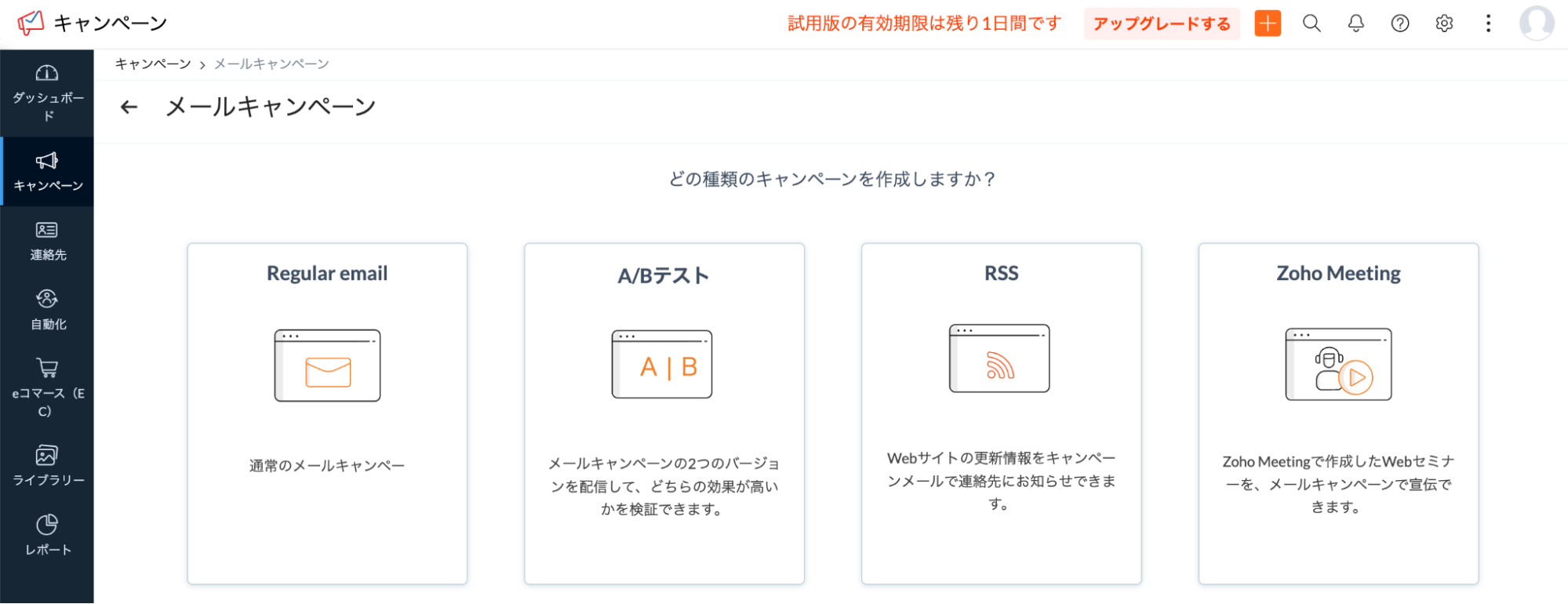Select 連絡先 in the sidebar
The image size is (1568, 604).
(x=47, y=241)
